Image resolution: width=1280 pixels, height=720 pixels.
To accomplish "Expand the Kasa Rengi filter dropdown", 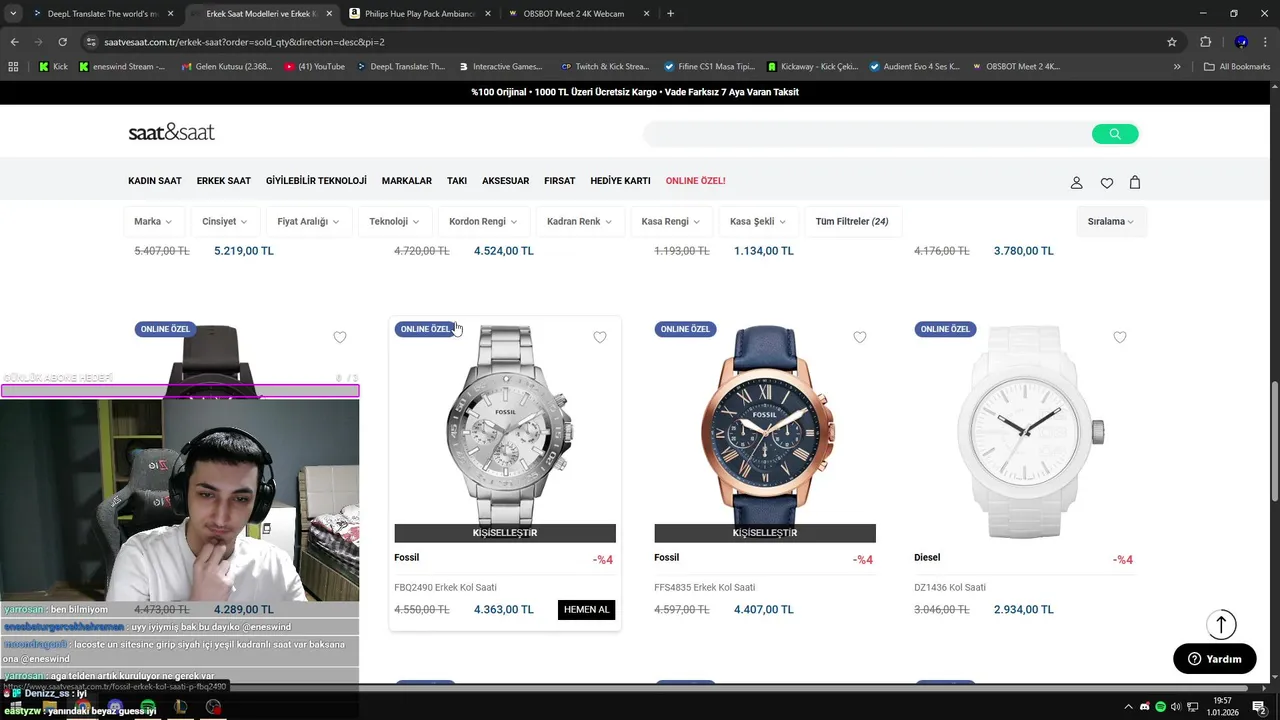I will 671,221.
